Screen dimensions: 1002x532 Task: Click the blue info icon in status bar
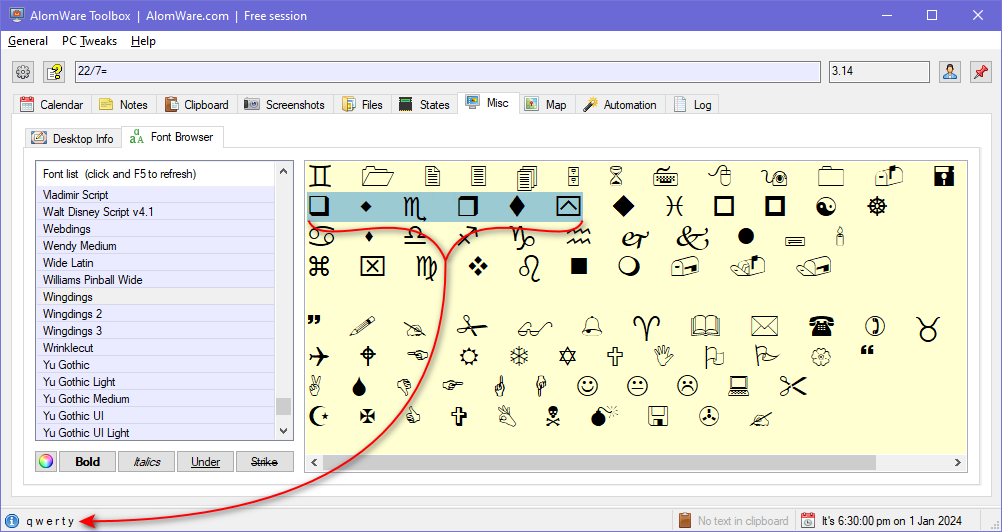click(12, 520)
